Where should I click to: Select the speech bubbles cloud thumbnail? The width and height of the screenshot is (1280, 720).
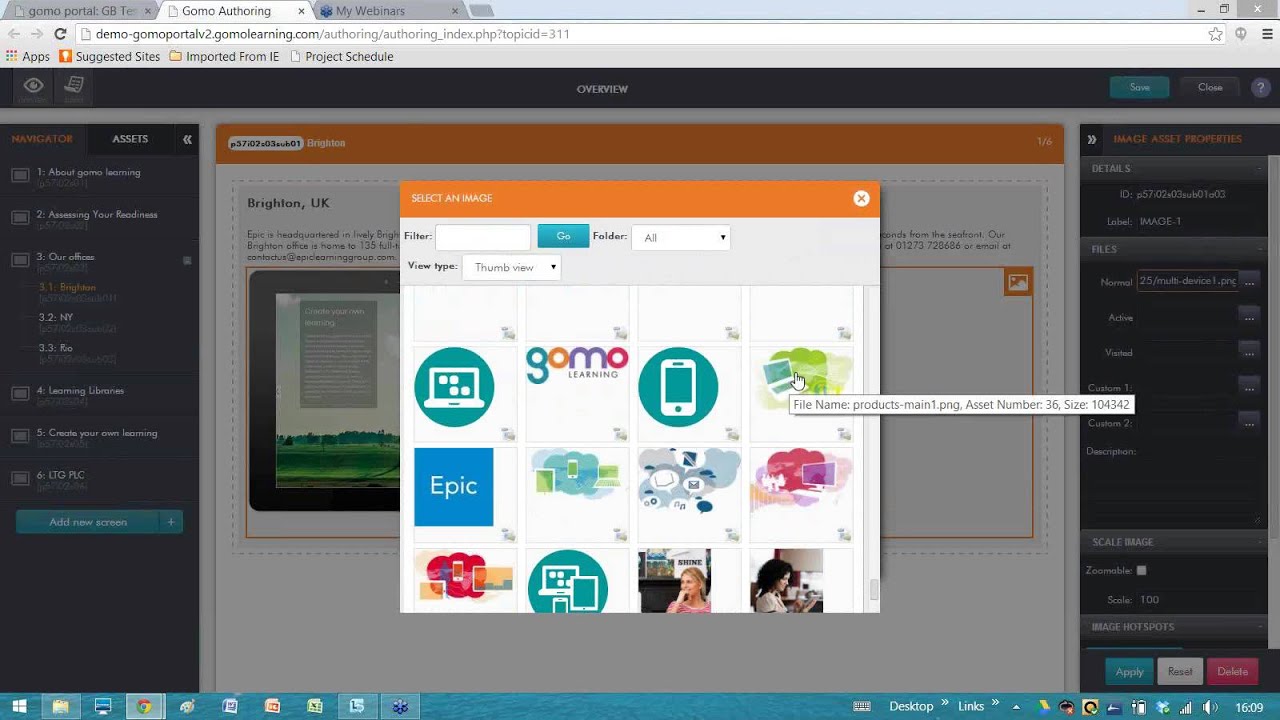click(x=689, y=480)
